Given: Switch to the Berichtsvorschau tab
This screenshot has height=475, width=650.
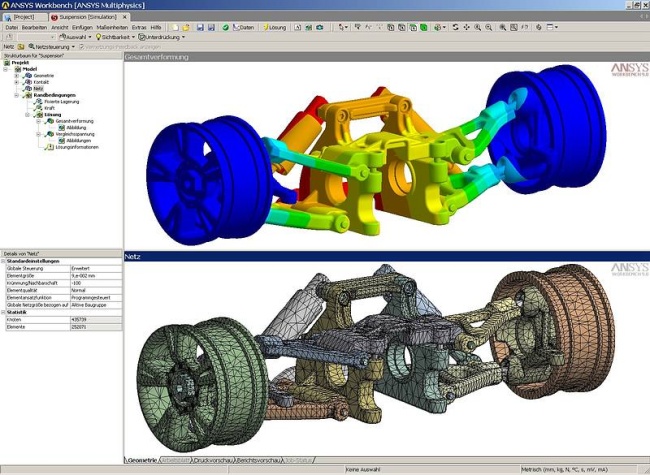Looking at the screenshot, I should click(258, 460).
